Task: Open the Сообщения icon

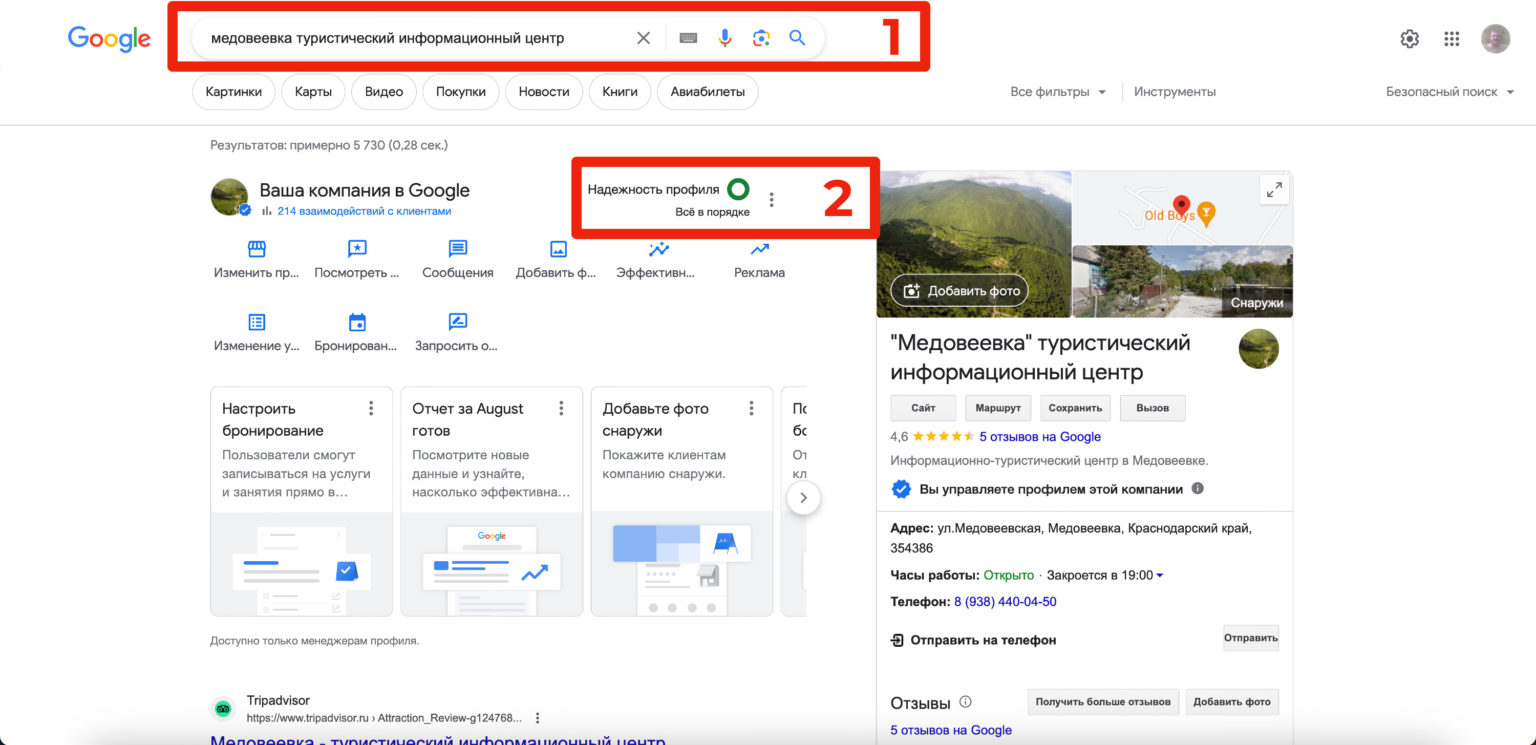Action: (x=458, y=249)
